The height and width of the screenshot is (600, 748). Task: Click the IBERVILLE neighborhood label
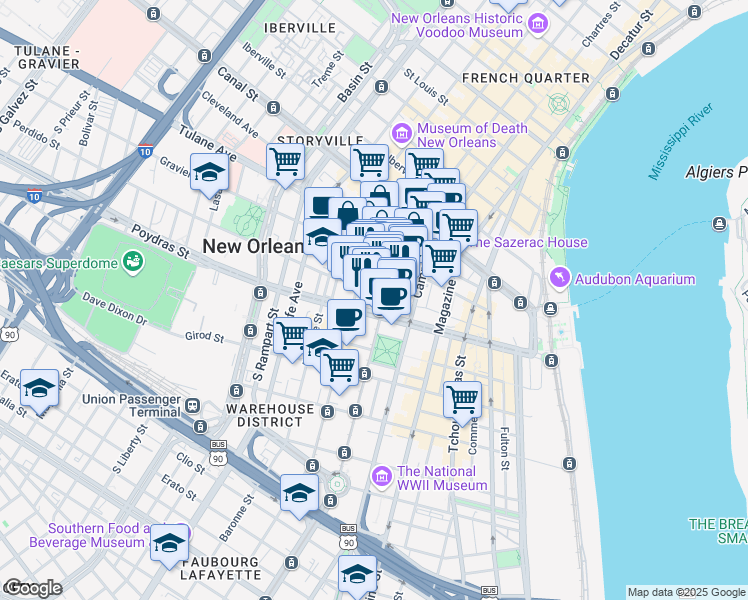[x=300, y=28]
